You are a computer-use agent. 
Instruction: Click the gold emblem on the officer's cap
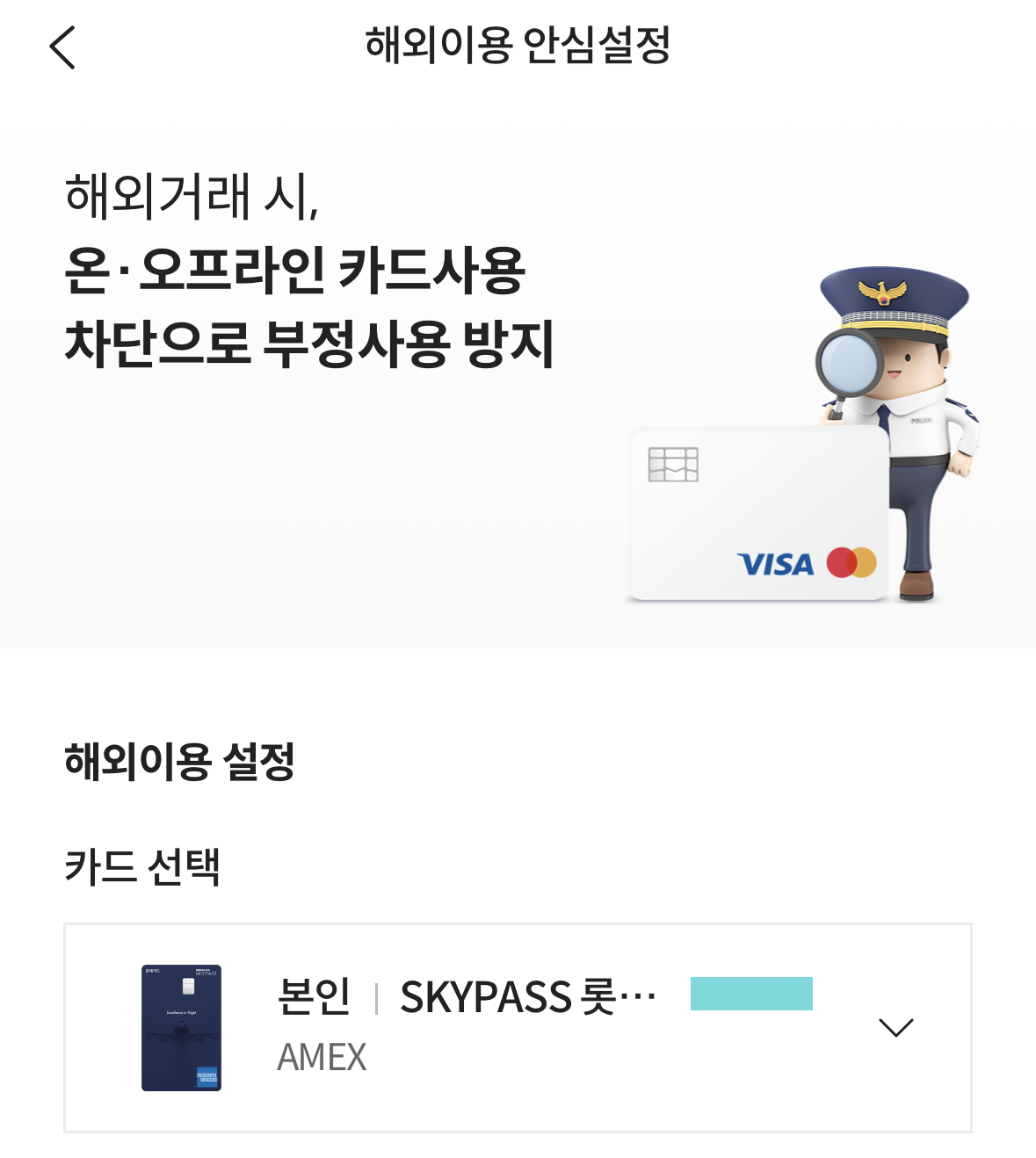point(882,292)
